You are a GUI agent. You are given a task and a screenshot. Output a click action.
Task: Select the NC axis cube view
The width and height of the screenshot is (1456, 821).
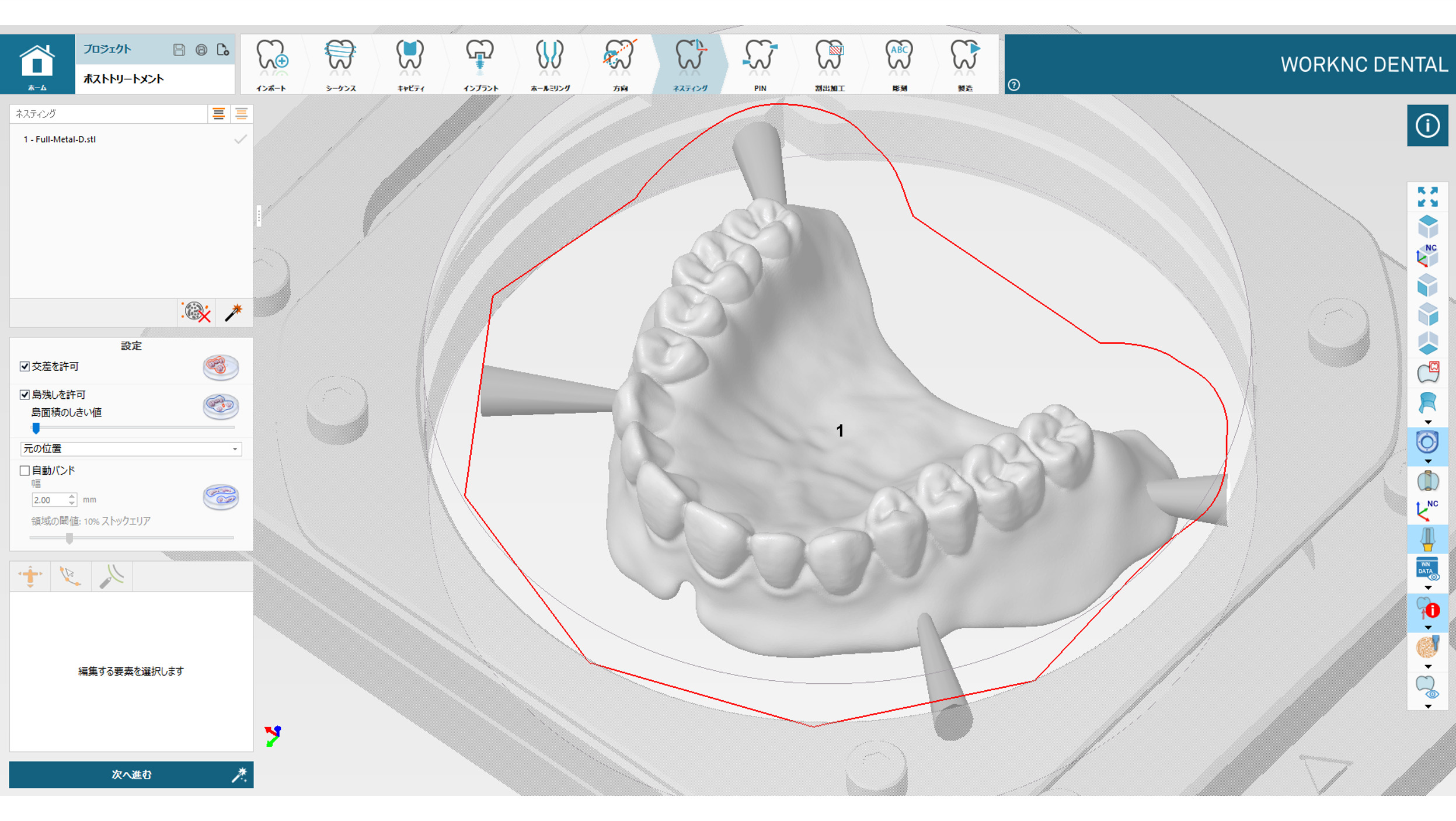[1428, 256]
